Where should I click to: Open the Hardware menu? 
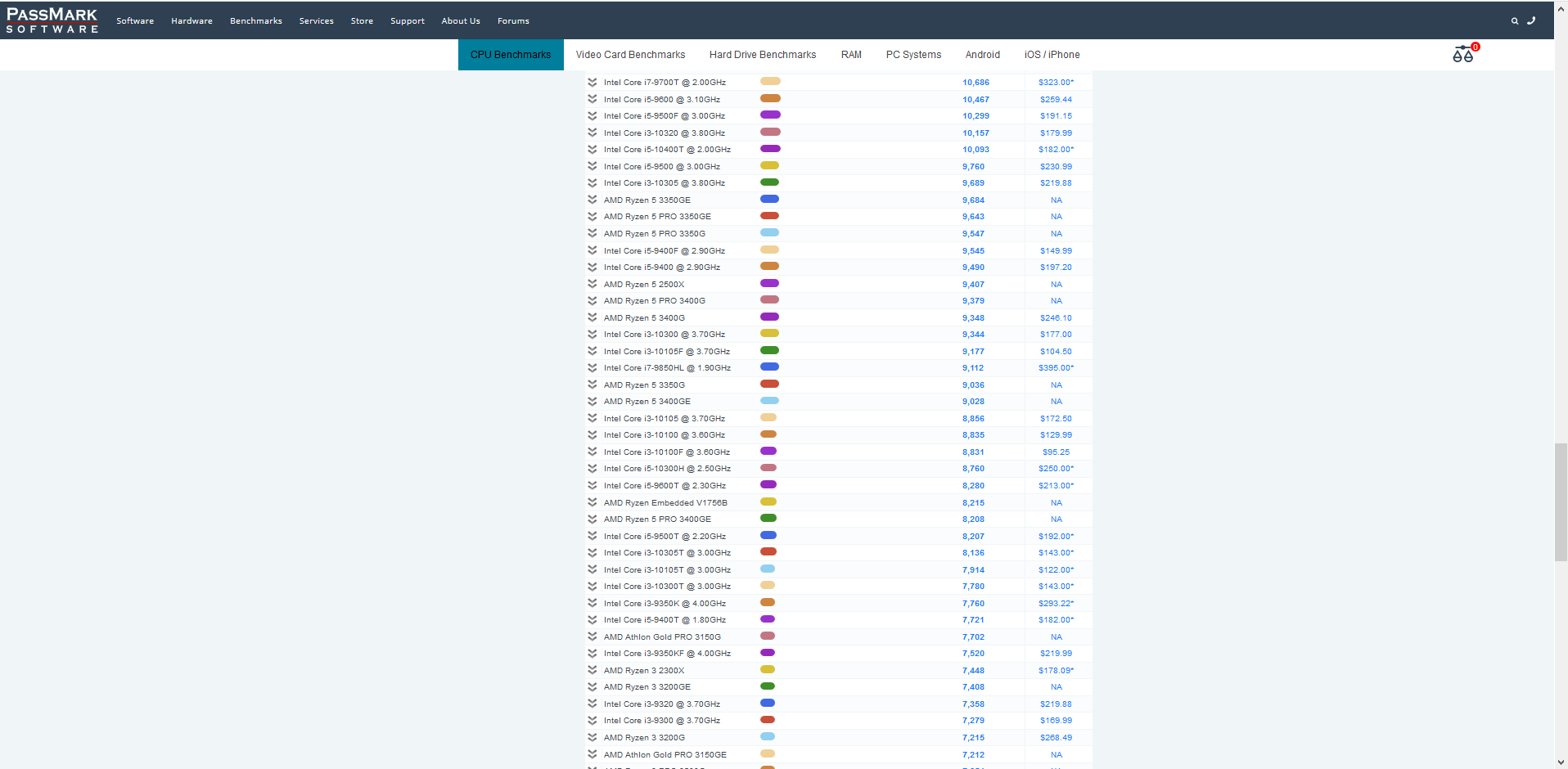(x=191, y=21)
